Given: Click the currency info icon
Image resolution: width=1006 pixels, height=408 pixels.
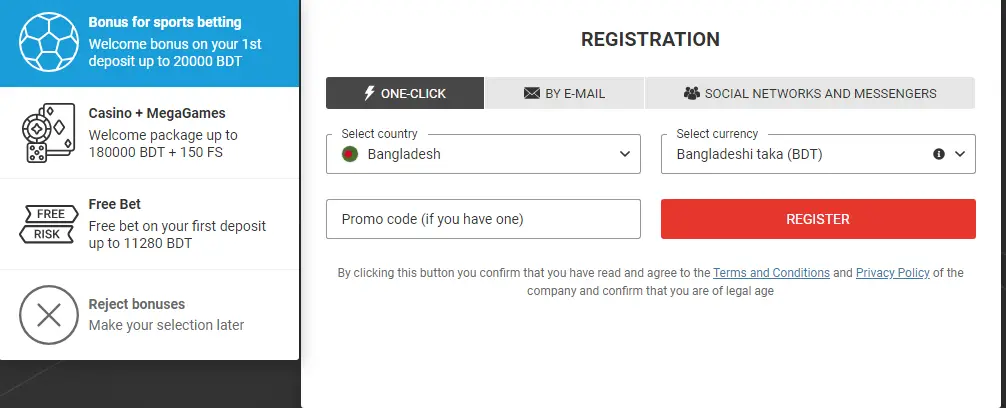Looking at the screenshot, I should click(939, 154).
